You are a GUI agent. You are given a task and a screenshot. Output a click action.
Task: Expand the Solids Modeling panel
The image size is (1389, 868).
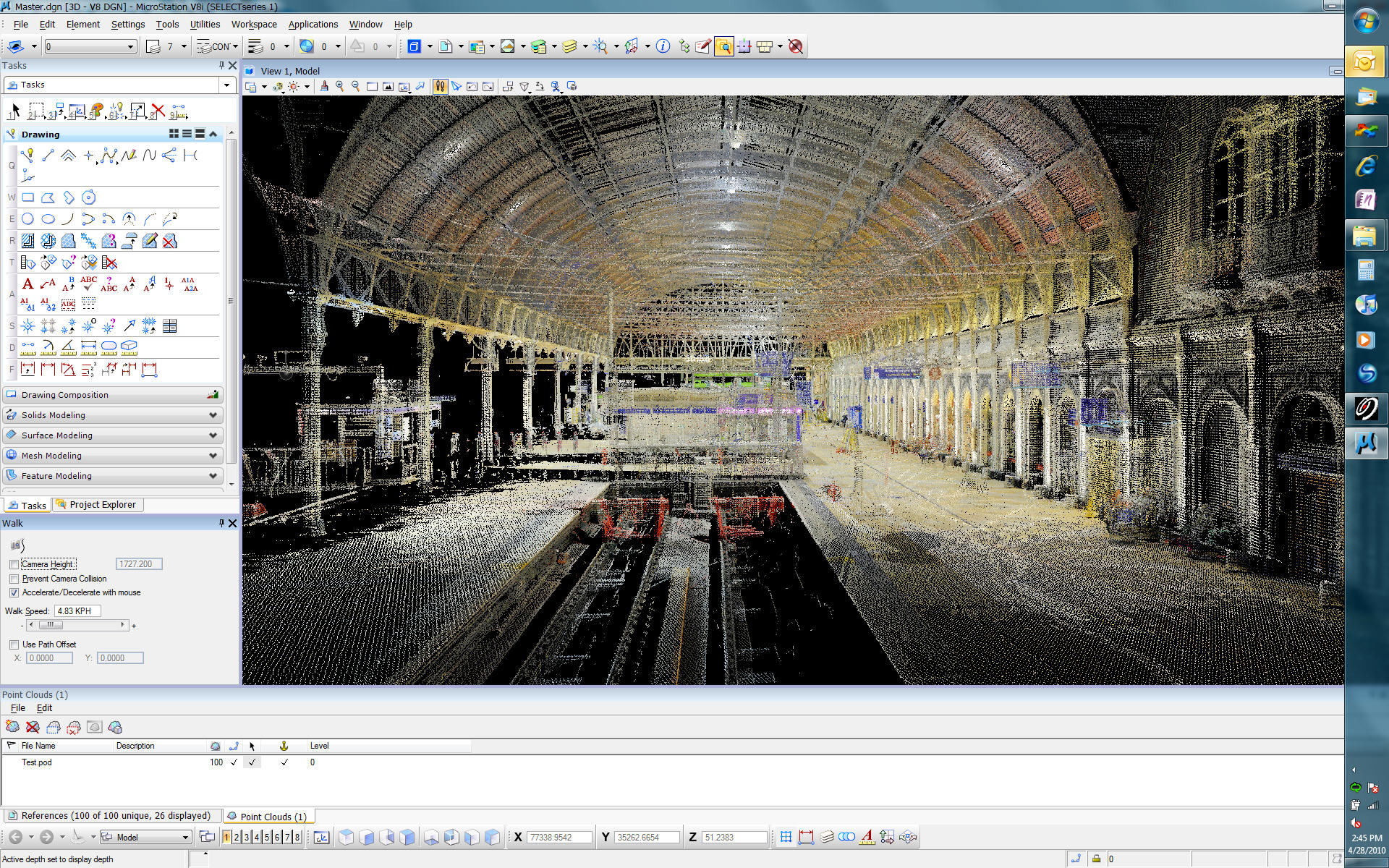113,414
